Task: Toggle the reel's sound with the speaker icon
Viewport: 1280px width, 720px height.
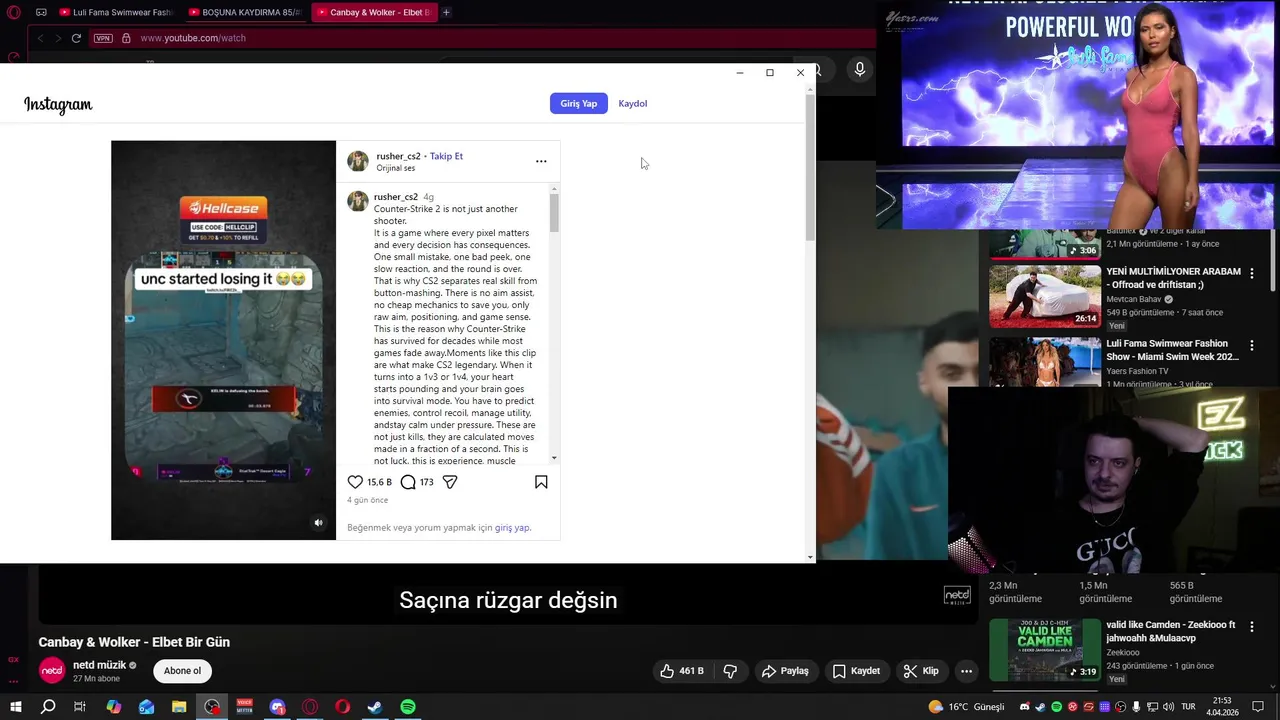Action: tap(318, 522)
